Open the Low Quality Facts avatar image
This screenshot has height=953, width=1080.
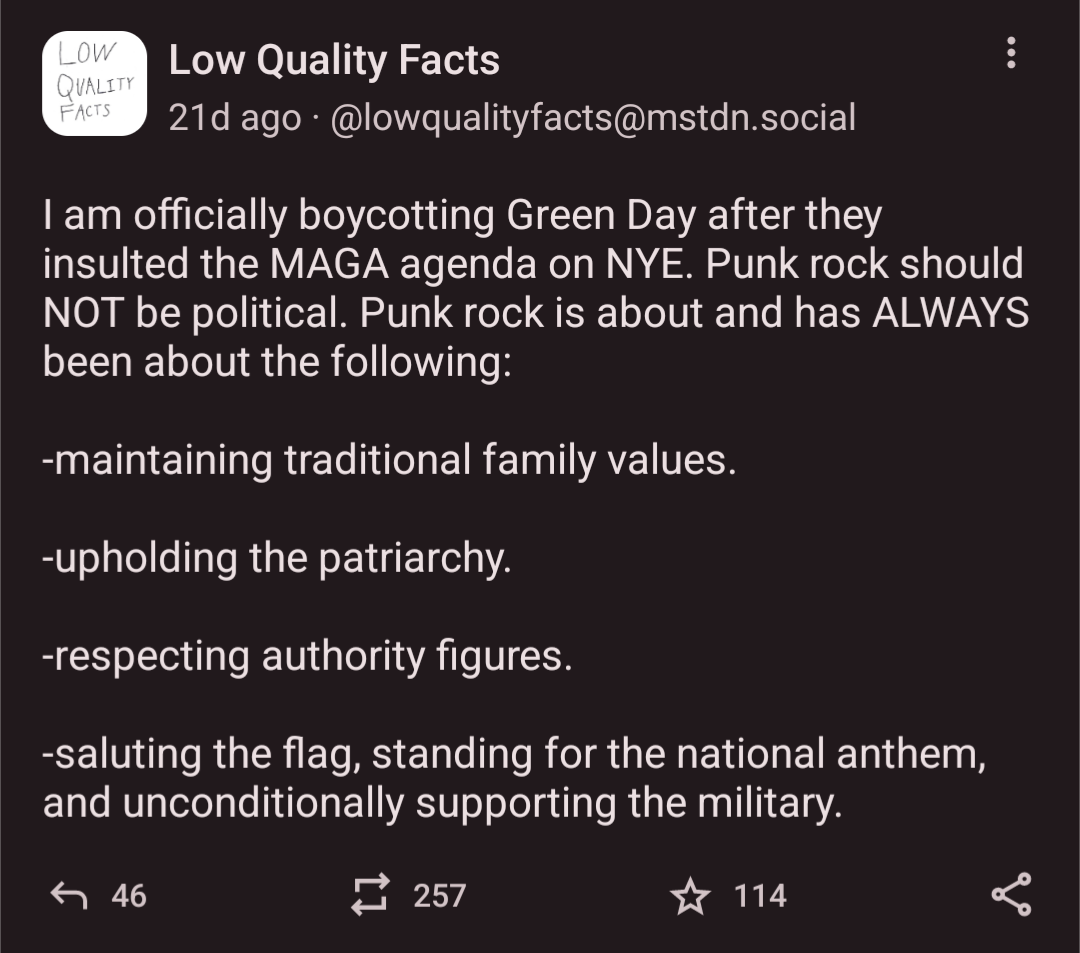(x=94, y=83)
